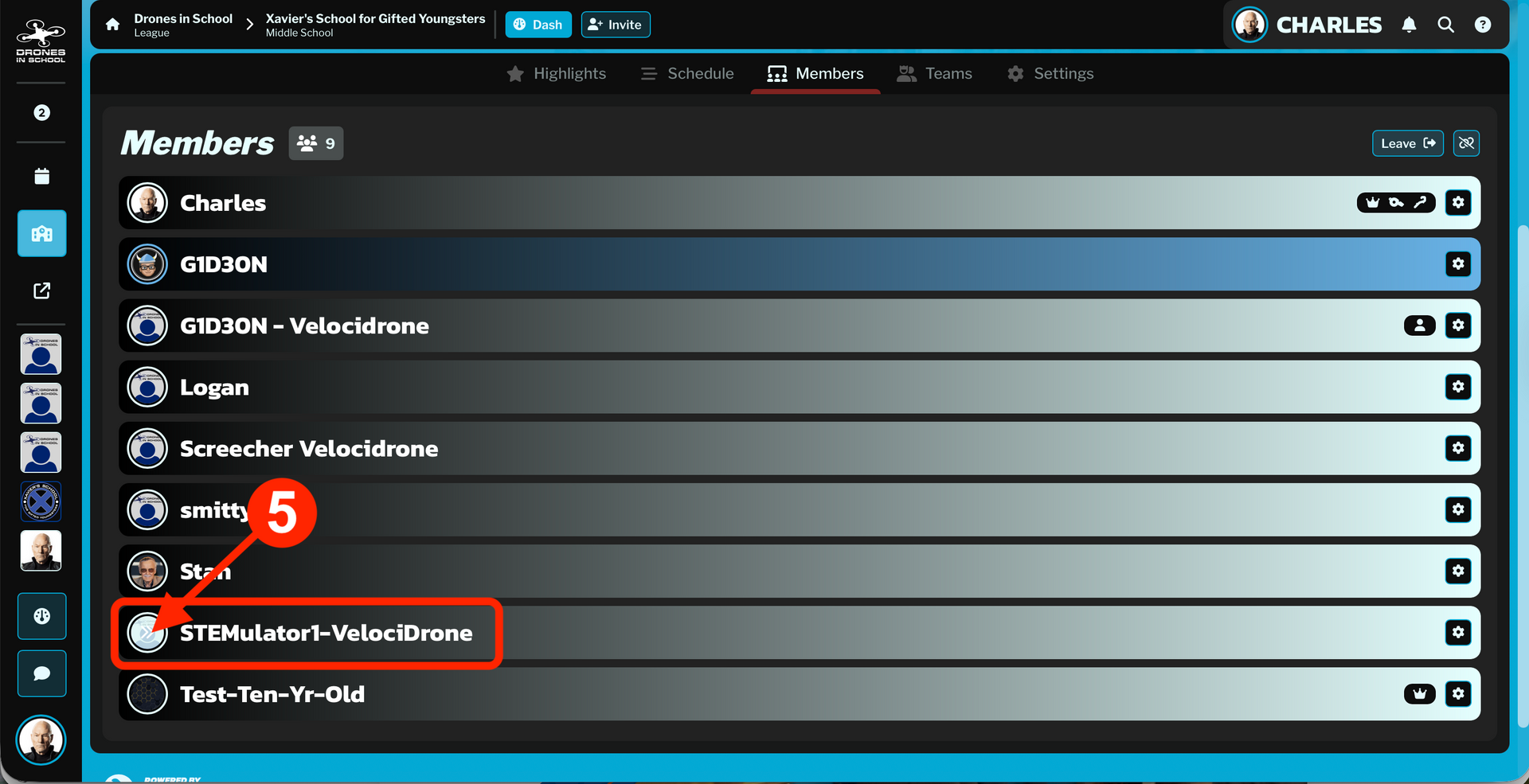
Task: Select the Members tab
Action: pos(815,73)
